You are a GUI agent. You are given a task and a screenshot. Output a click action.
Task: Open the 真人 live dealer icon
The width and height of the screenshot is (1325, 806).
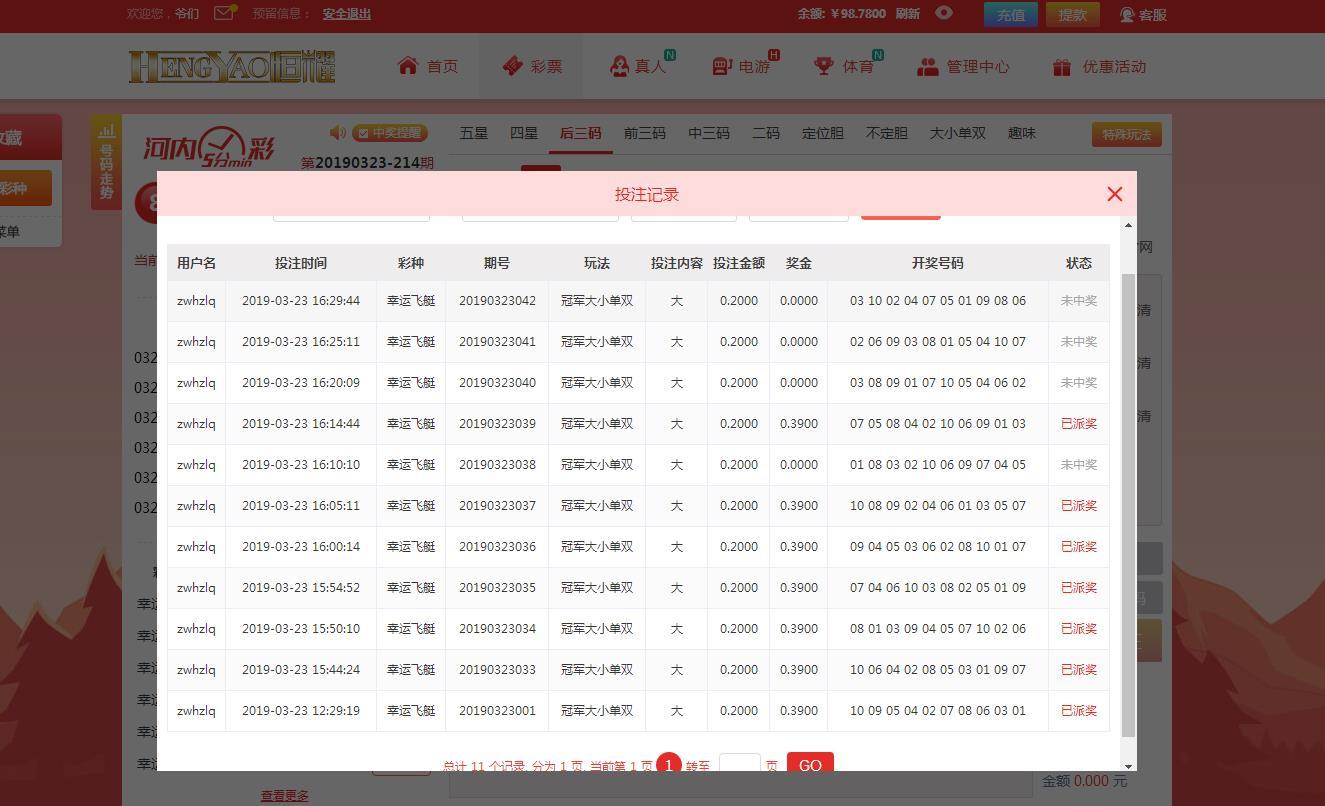619,66
